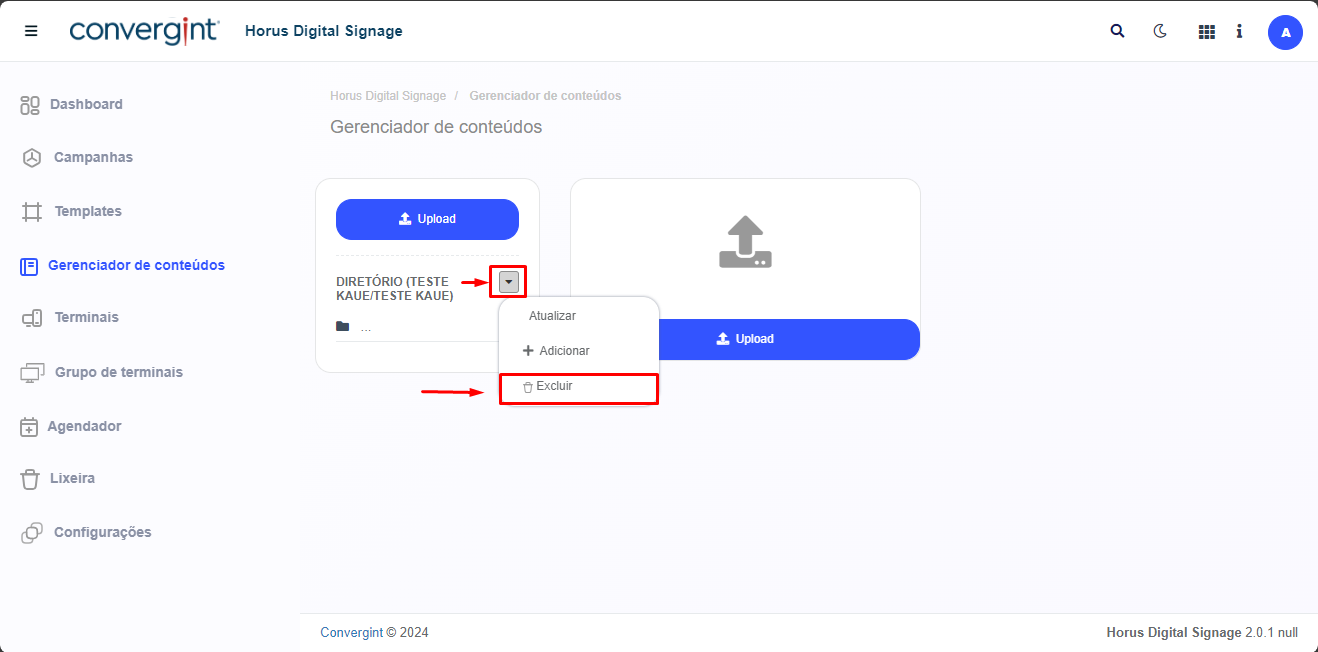Click the Upload button in directory panel
Viewport: 1318px width, 652px height.
pyautogui.click(x=427, y=219)
